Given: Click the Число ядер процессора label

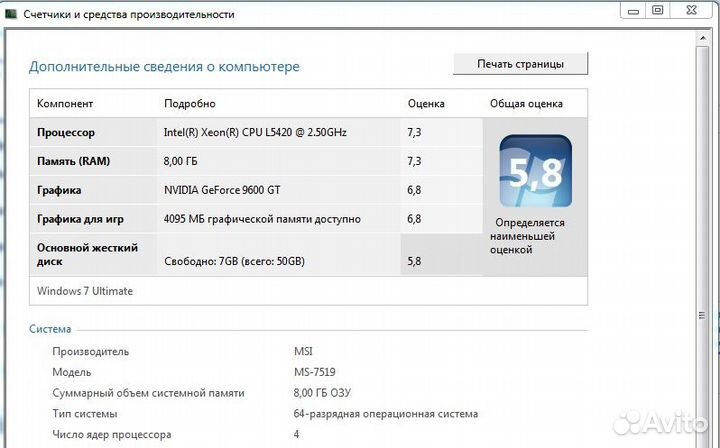Looking at the screenshot, I should [112, 434].
